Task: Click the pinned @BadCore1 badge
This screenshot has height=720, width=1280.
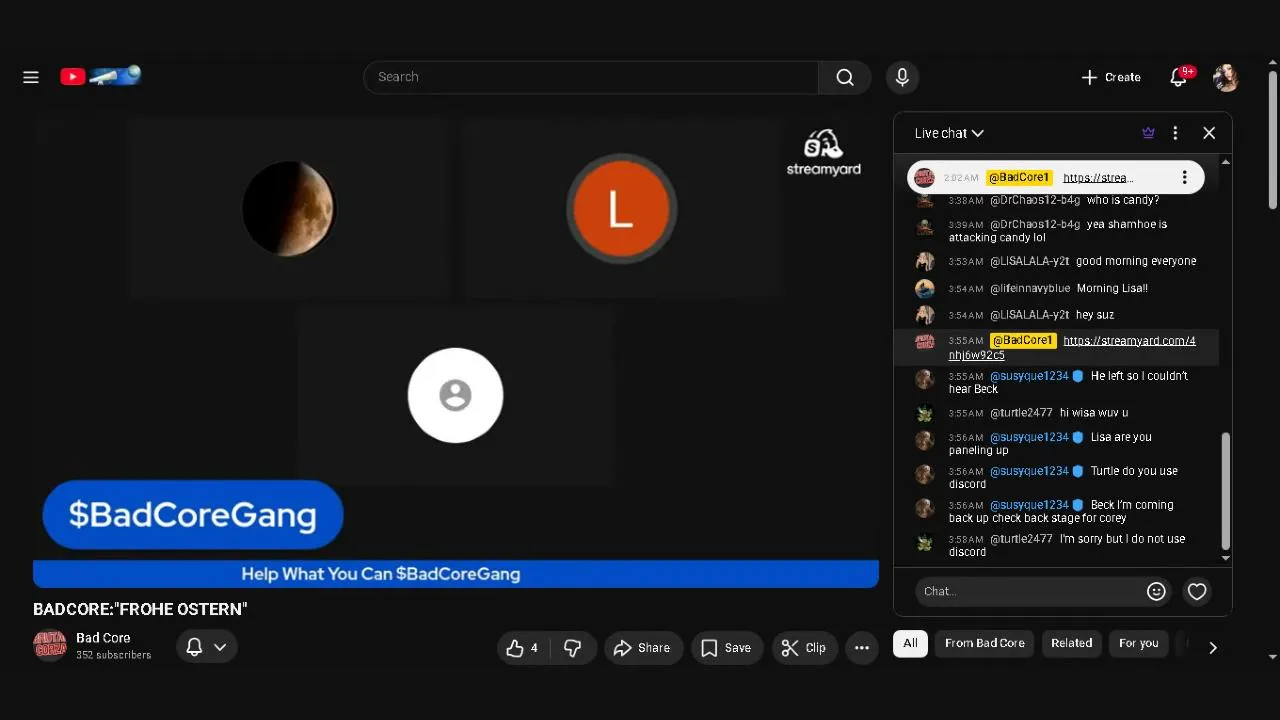Action: [x=1019, y=177]
